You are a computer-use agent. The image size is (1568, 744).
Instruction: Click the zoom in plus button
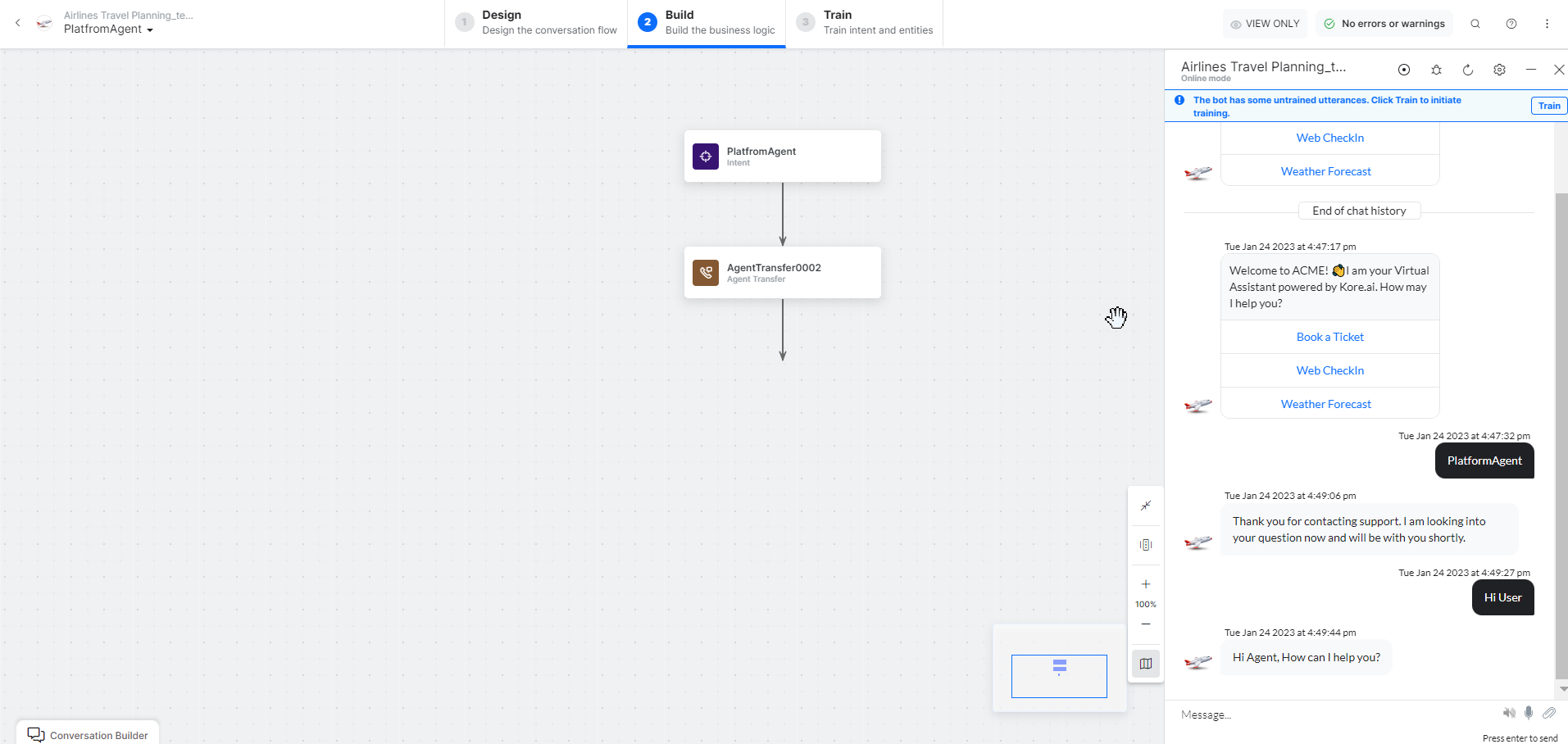[1146, 584]
